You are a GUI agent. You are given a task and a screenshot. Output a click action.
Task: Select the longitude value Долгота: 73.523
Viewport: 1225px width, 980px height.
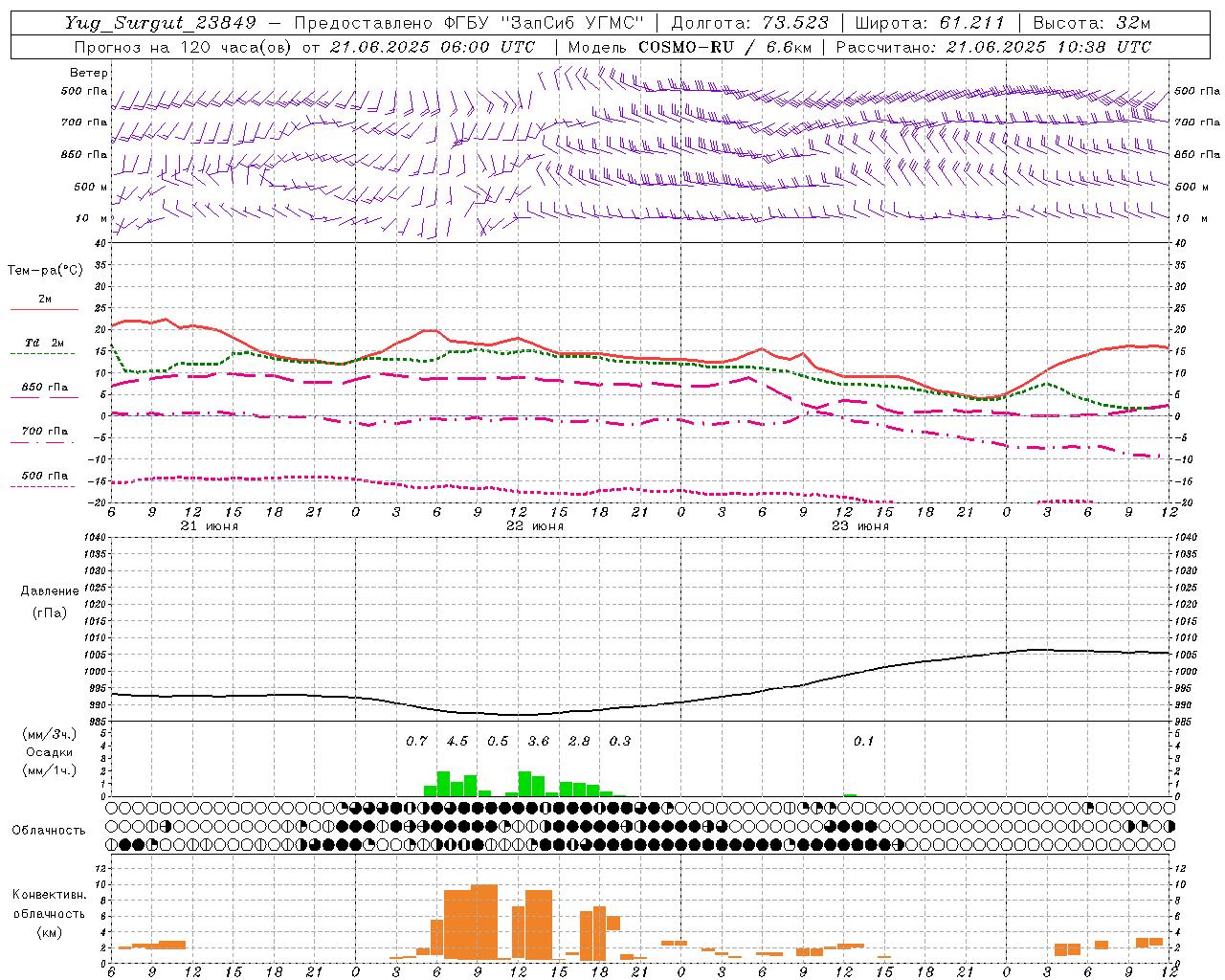point(749,23)
